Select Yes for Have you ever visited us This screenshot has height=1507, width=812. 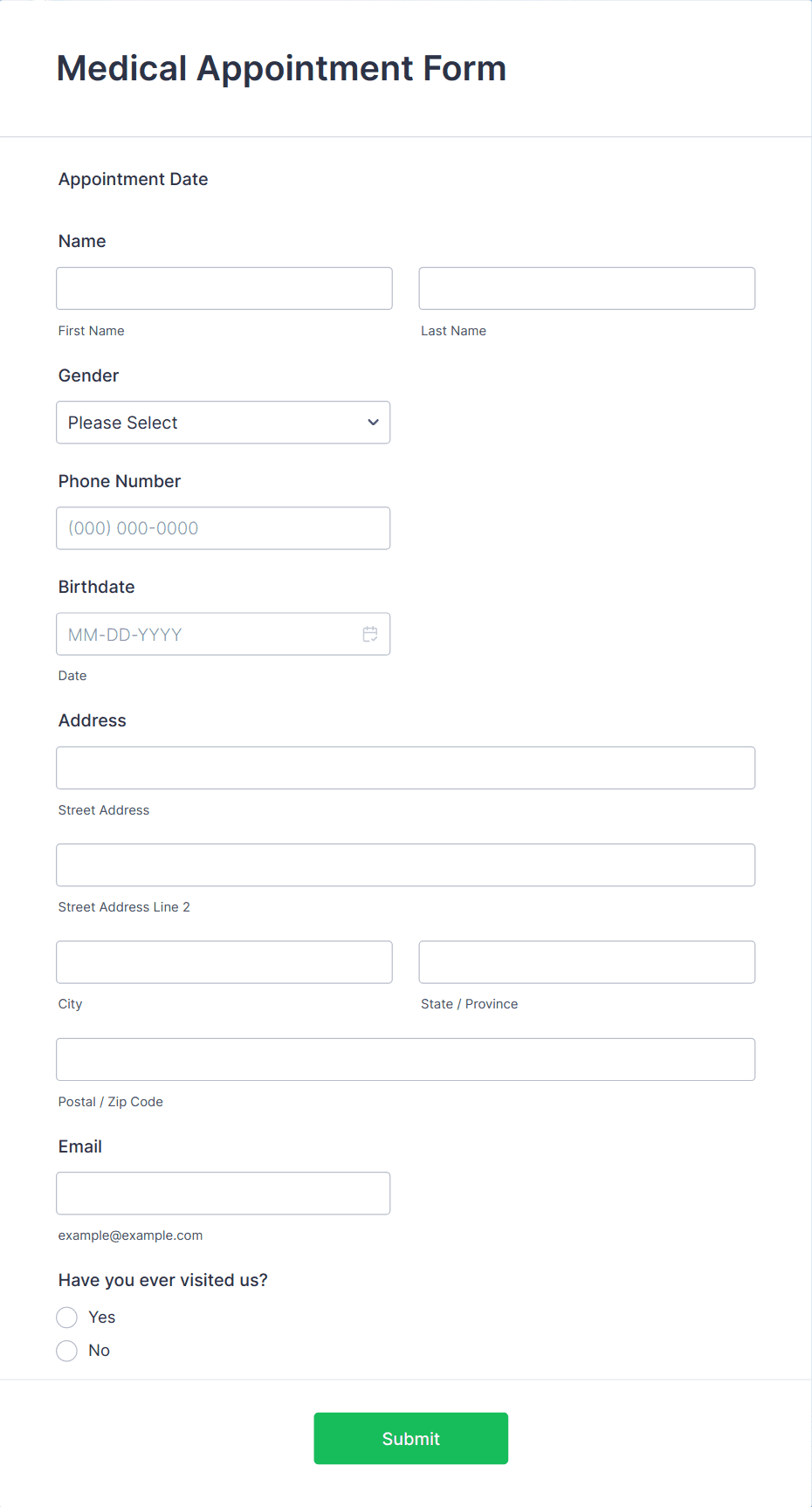click(x=66, y=1317)
